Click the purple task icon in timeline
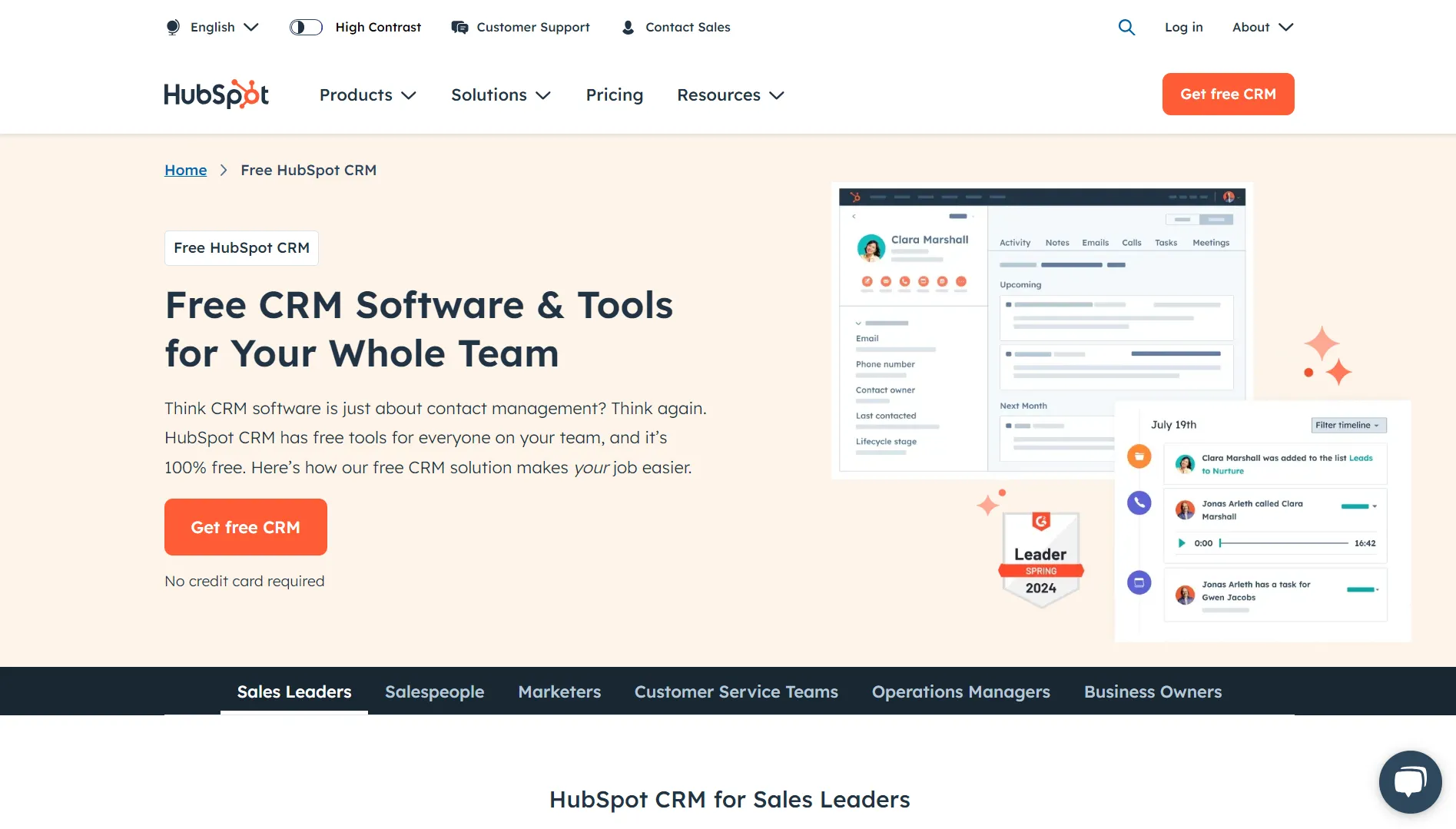The width and height of the screenshot is (1456, 829). click(x=1139, y=582)
